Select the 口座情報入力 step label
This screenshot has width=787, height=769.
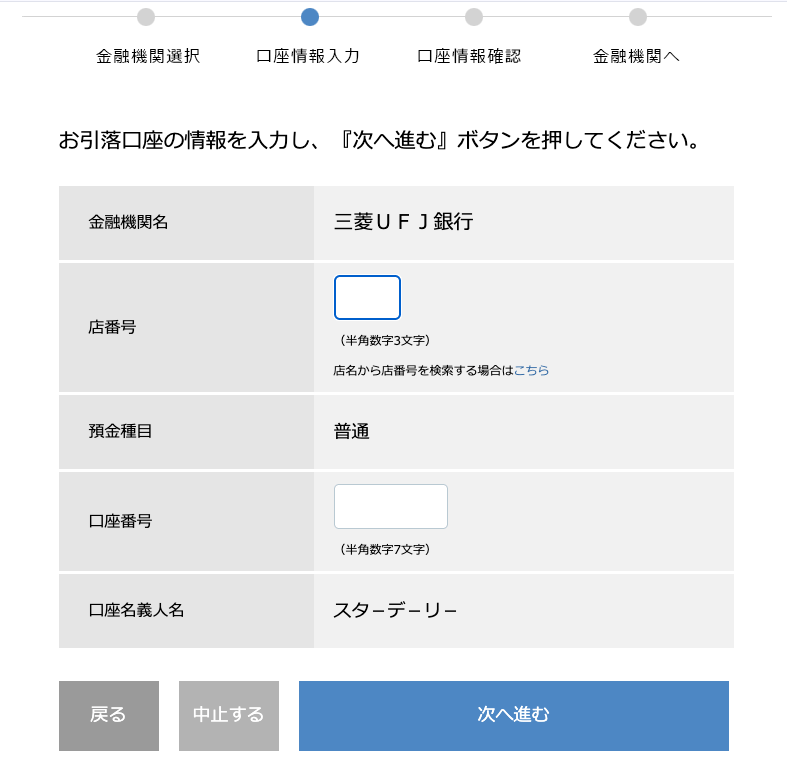pyautogui.click(x=308, y=56)
